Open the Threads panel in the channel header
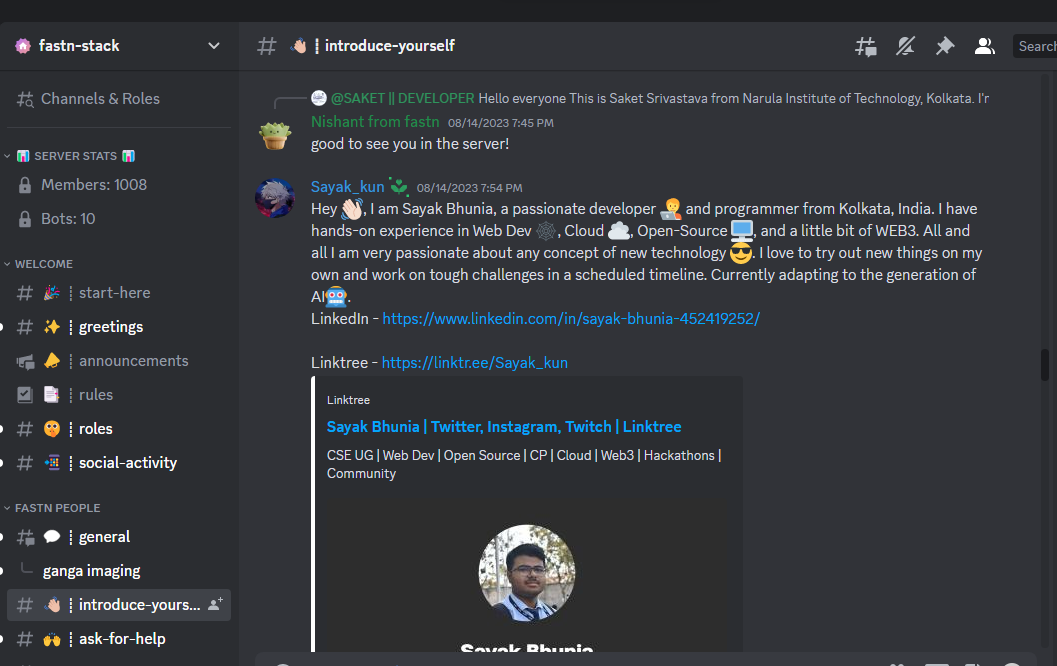Viewport: 1057px width, 666px height. (x=866, y=46)
